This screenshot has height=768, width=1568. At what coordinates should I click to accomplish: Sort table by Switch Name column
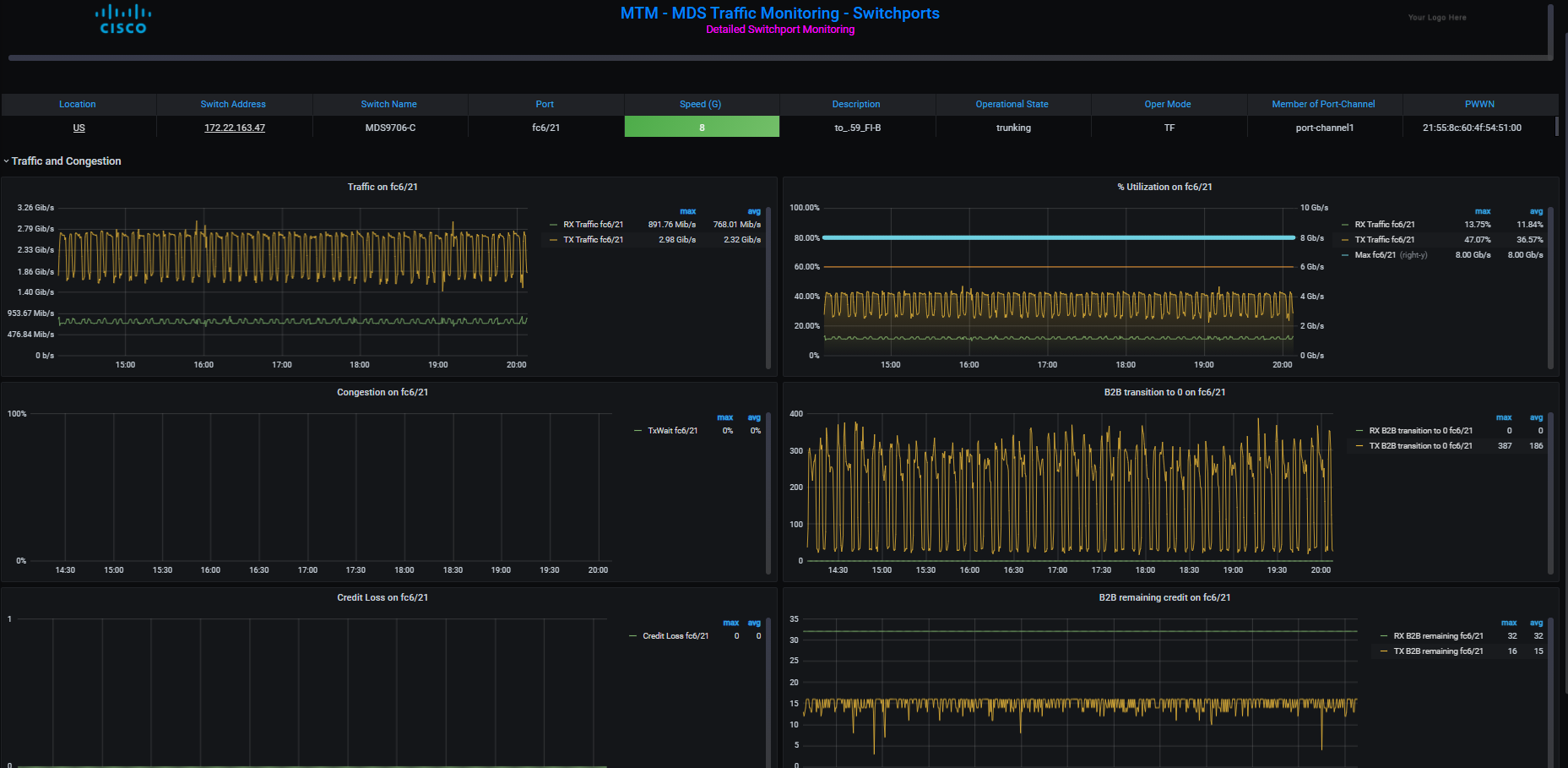point(388,104)
